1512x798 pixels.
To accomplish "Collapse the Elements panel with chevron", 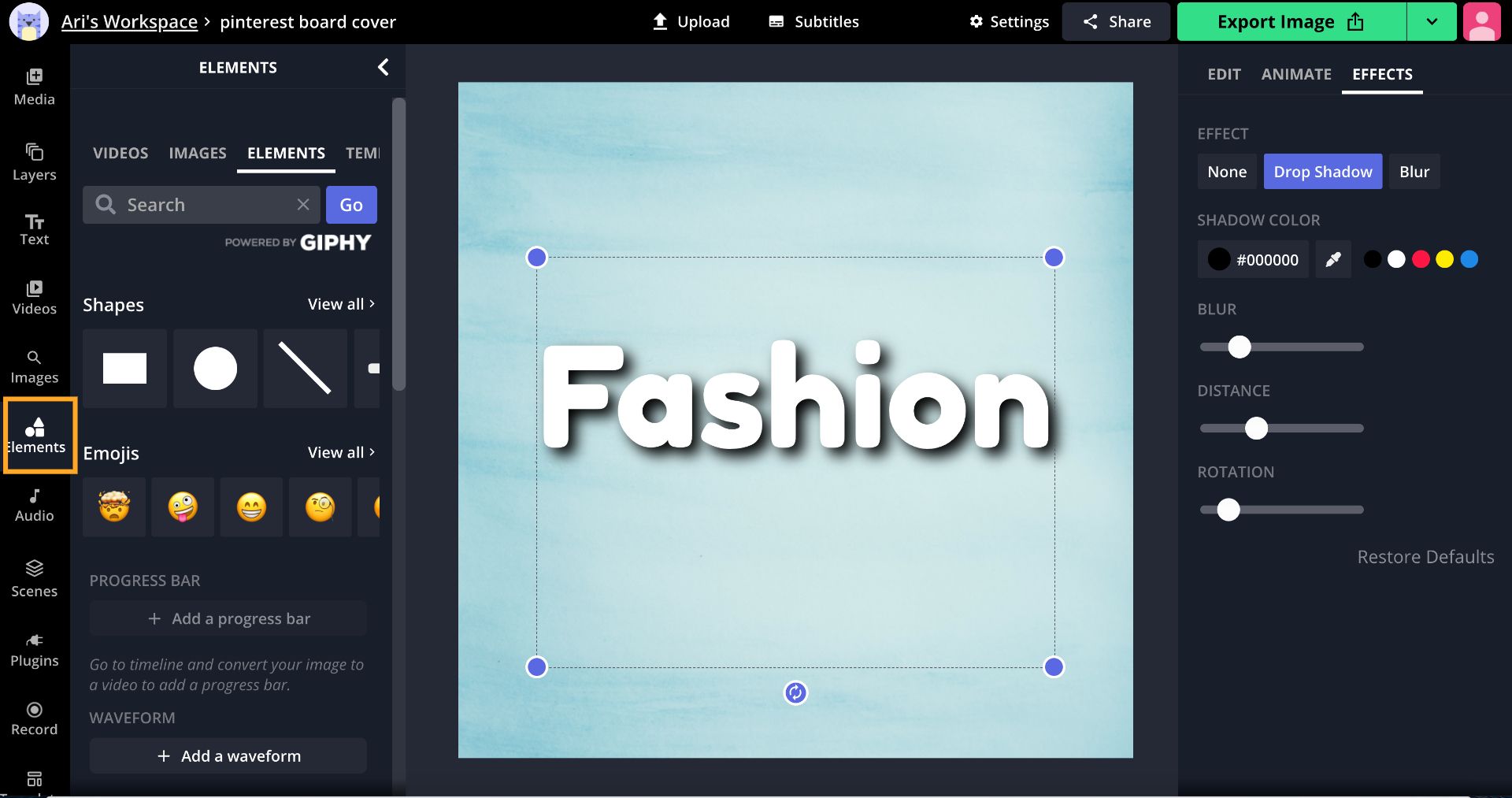I will 384,68.
